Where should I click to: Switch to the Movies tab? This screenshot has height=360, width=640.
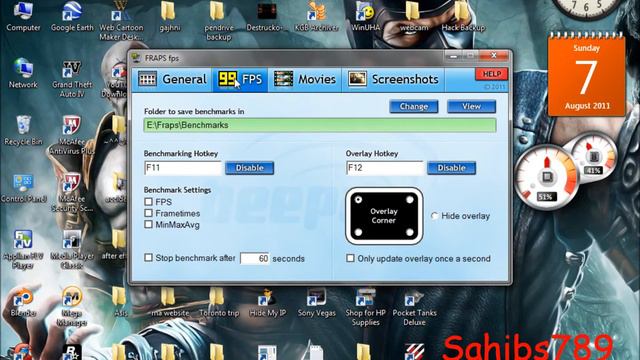tap(305, 79)
